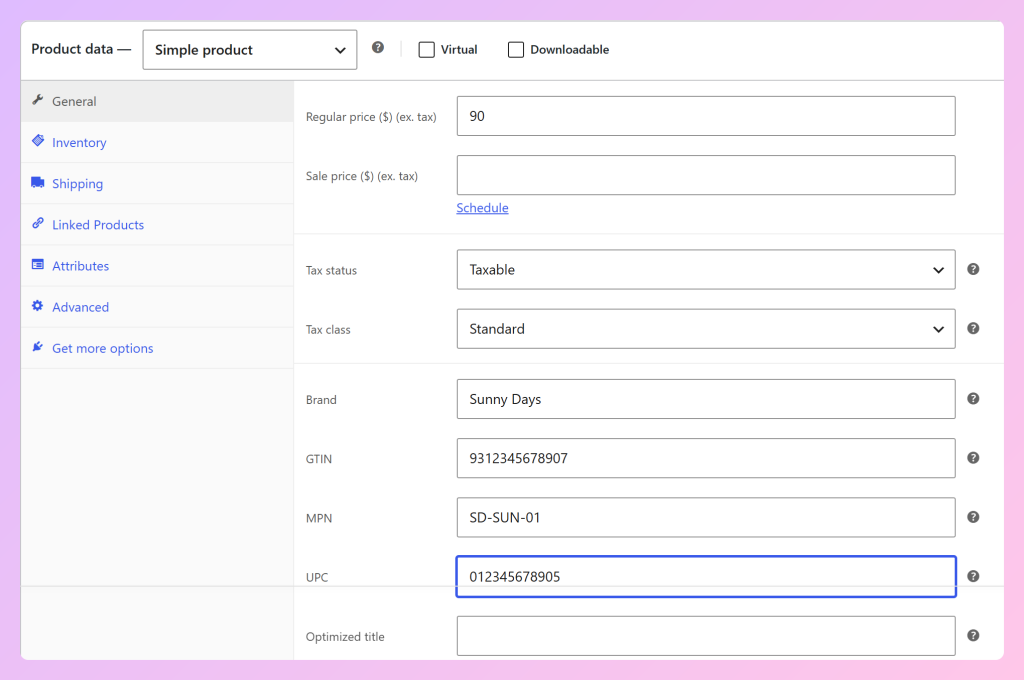Open the Shipping tab
Image resolution: width=1024 pixels, height=680 pixels.
(157, 184)
